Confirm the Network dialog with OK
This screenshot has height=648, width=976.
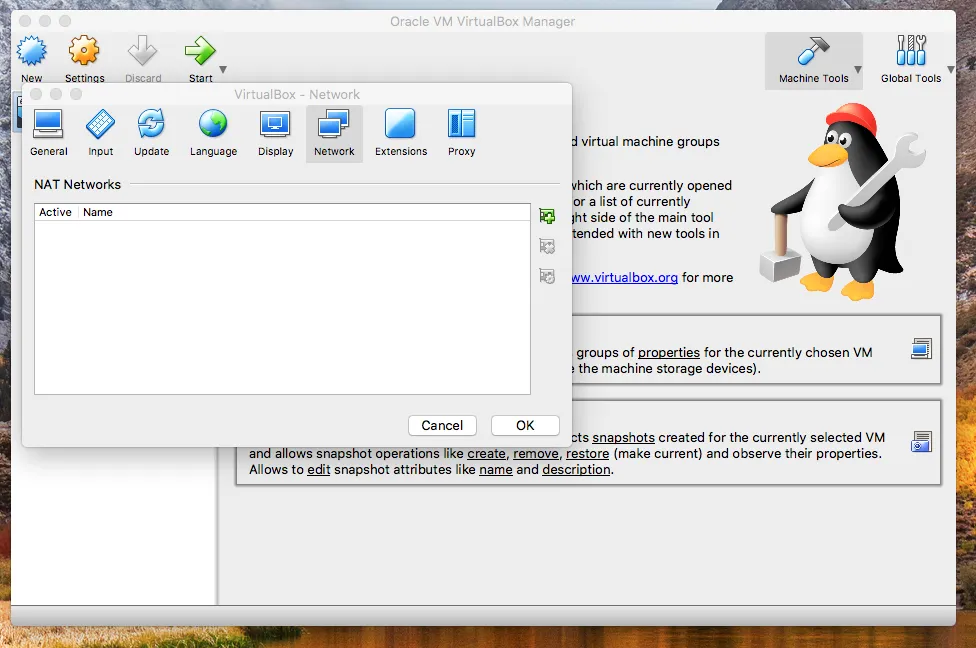(x=525, y=425)
